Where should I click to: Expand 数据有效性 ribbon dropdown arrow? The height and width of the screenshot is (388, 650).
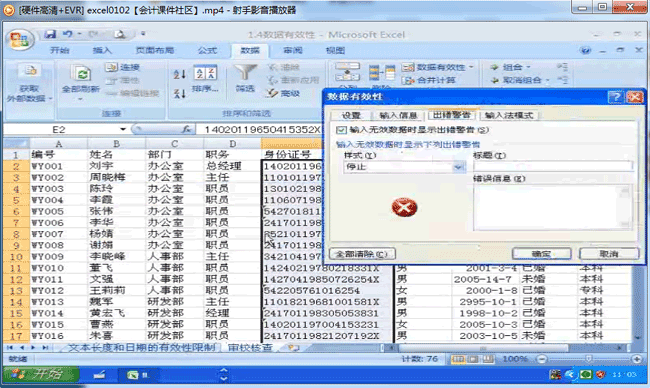pos(471,67)
